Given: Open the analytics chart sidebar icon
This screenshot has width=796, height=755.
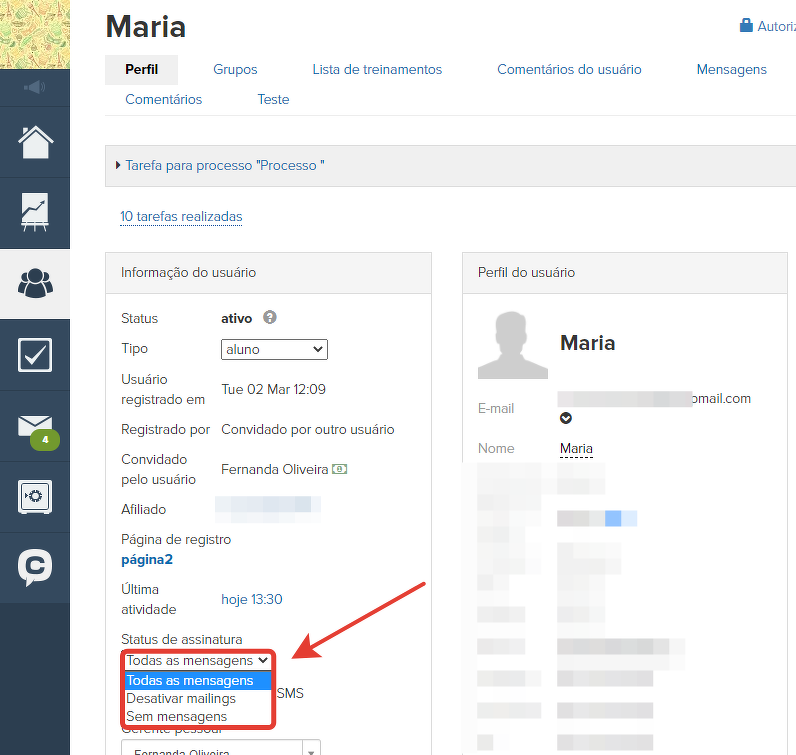Looking at the screenshot, I should [35, 213].
